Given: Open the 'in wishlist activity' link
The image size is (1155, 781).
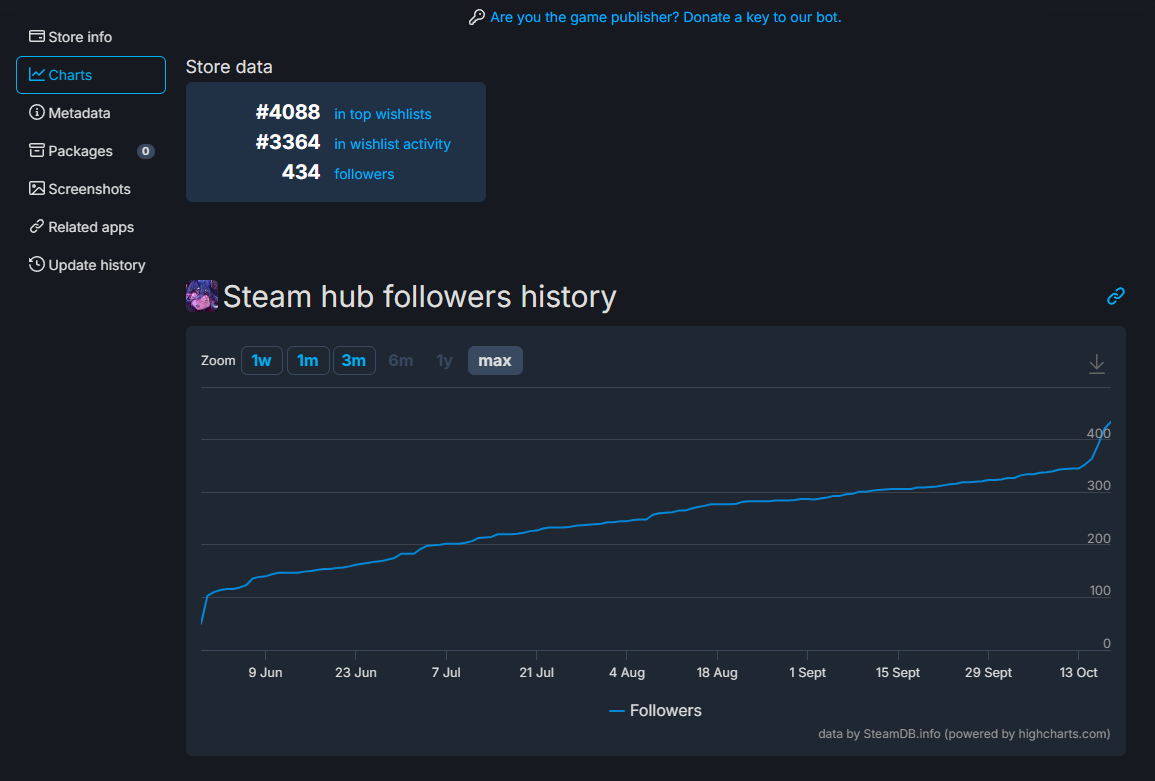Looking at the screenshot, I should (x=392, y=144).
